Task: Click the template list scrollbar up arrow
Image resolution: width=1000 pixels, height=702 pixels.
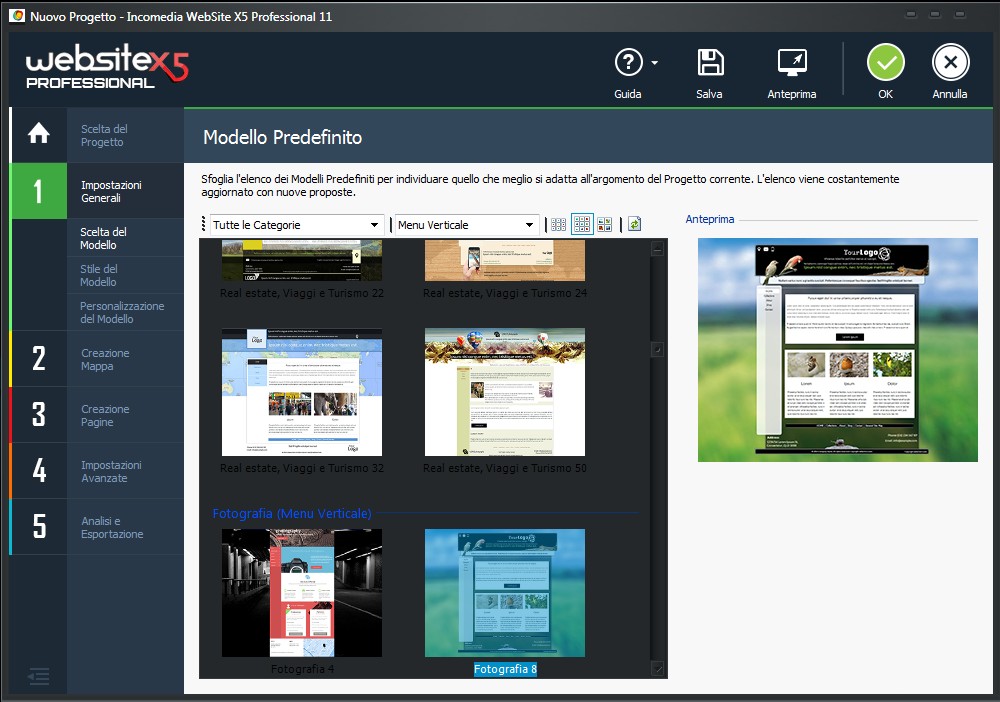Action: click(658, 249)
